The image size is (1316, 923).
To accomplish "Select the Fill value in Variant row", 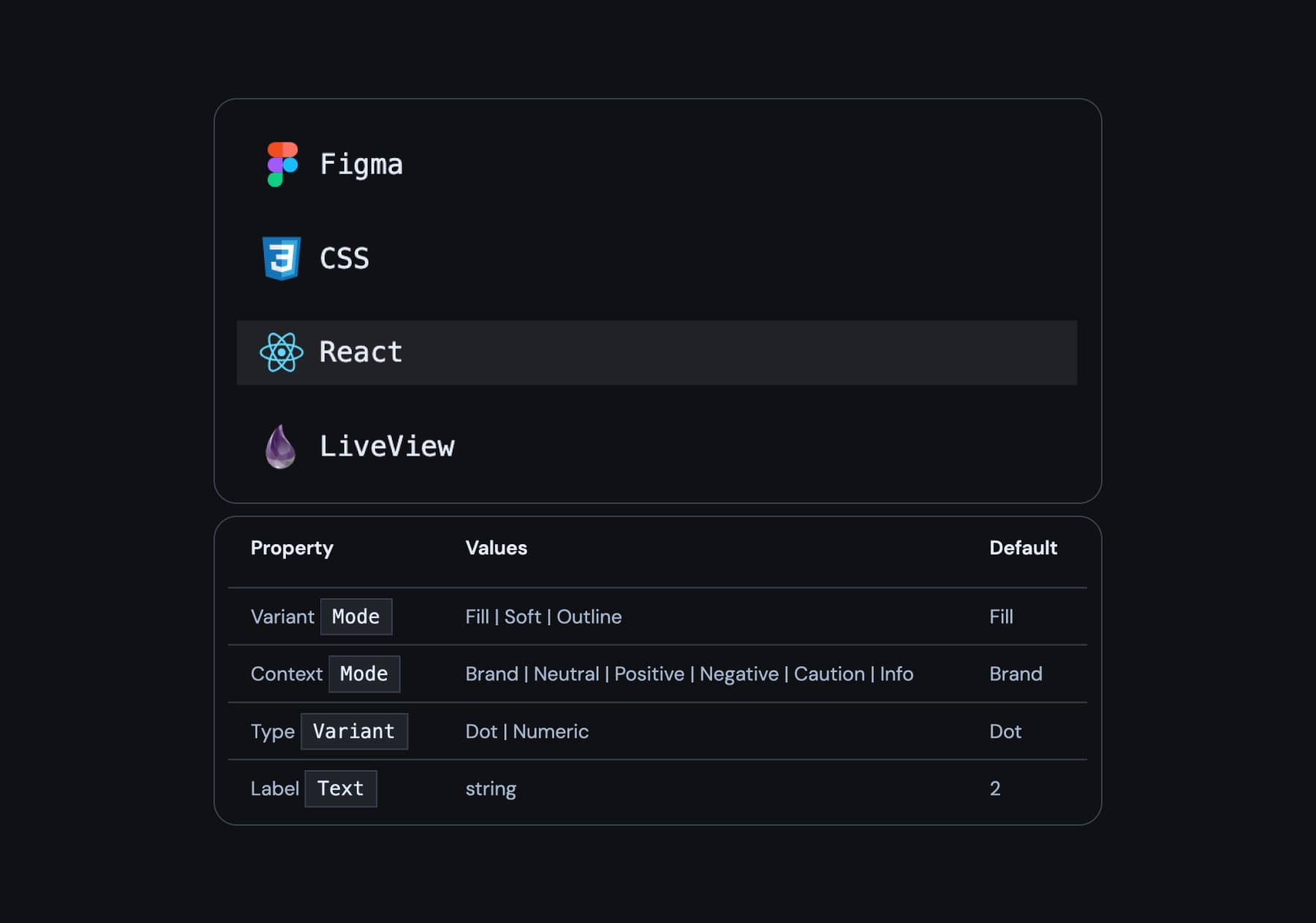I will click(477, 617).
